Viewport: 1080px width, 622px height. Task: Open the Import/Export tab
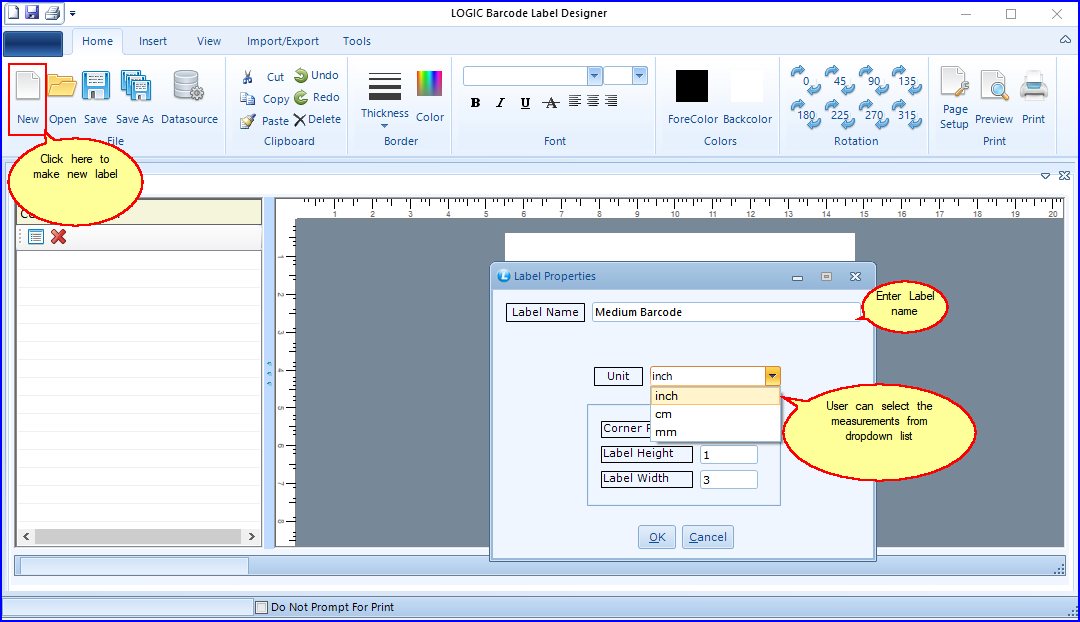tap(282, 41)
